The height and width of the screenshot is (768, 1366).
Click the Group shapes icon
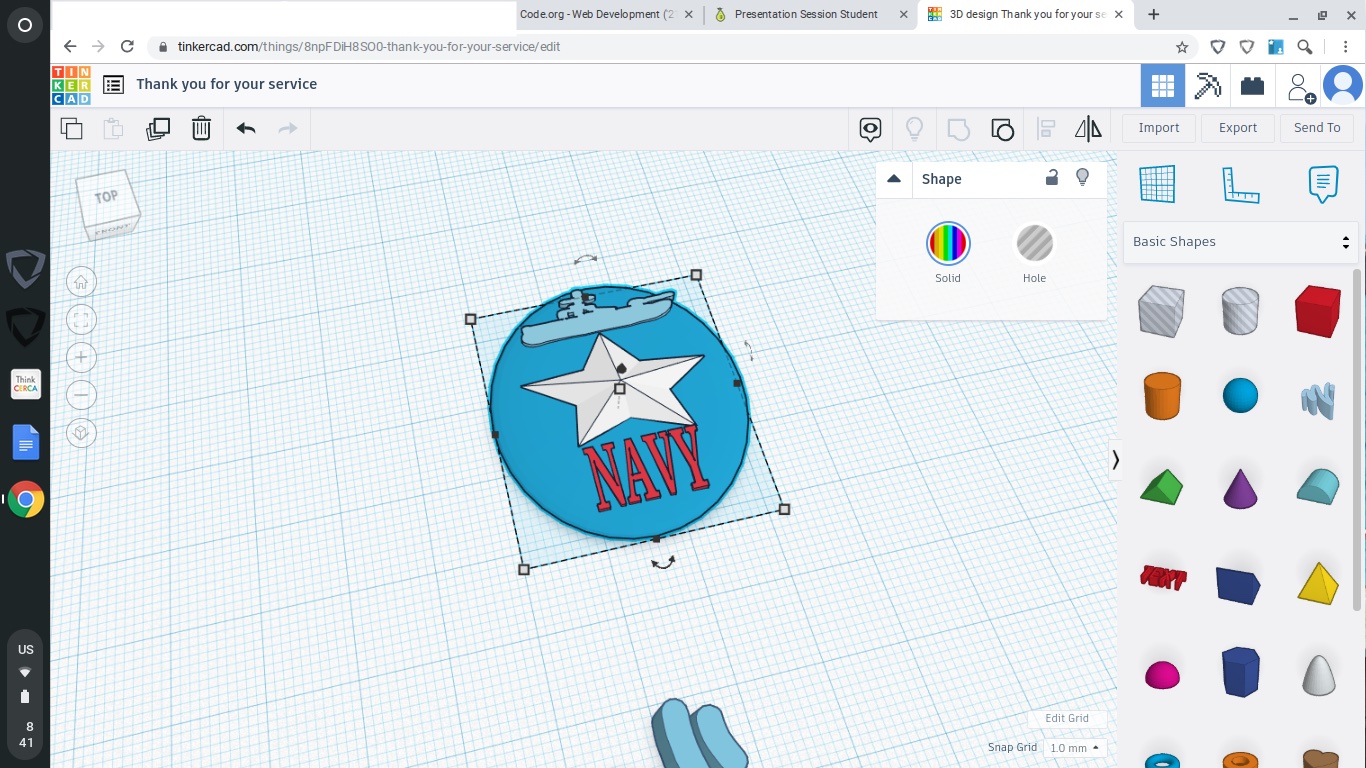tap(958, 129)
